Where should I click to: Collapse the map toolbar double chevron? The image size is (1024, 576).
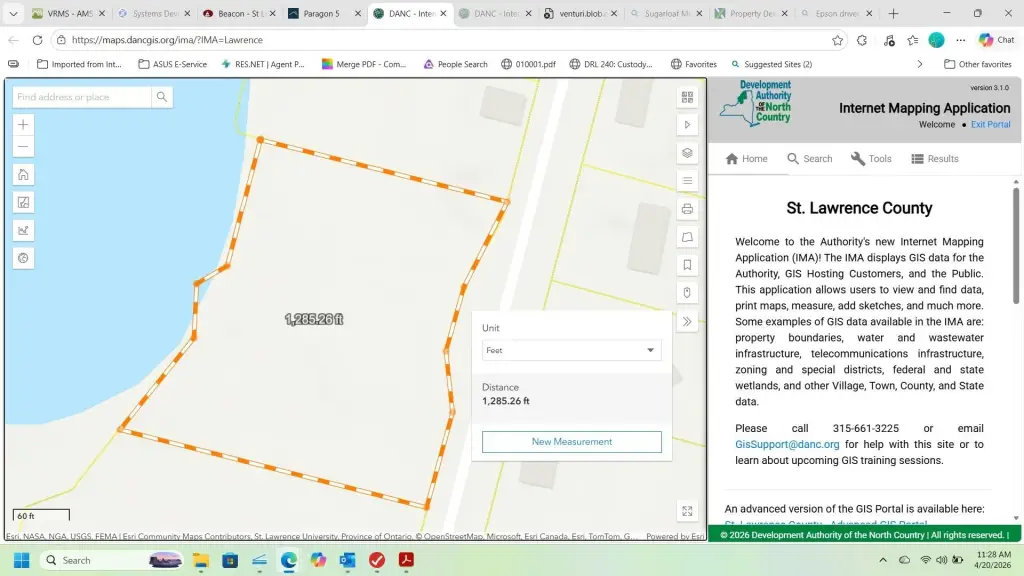[x=687, y=321]
